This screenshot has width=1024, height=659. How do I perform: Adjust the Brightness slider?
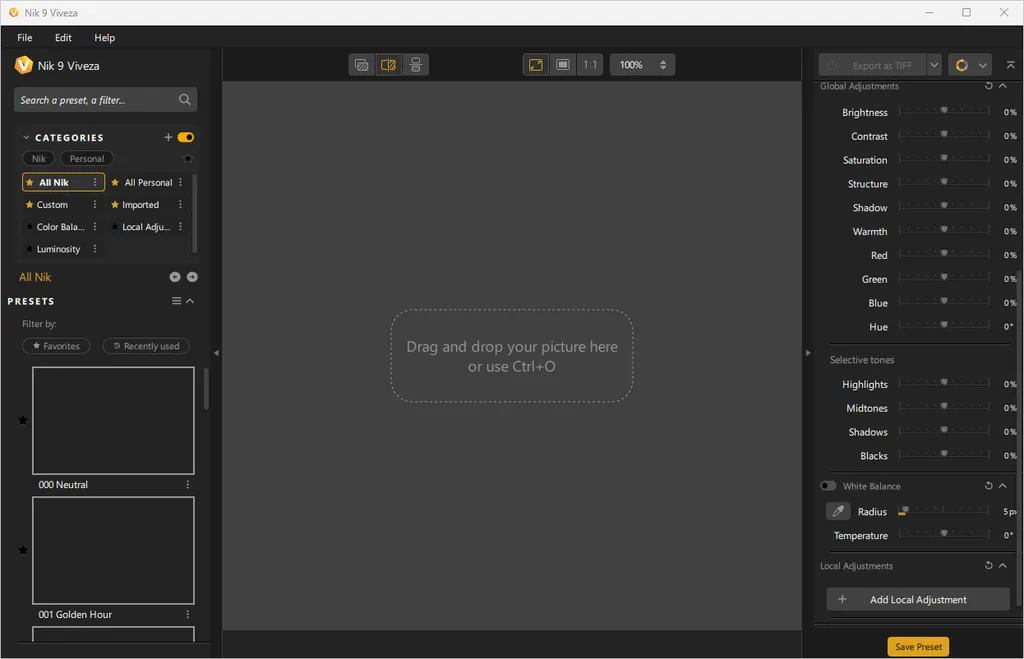coord(944,111)
